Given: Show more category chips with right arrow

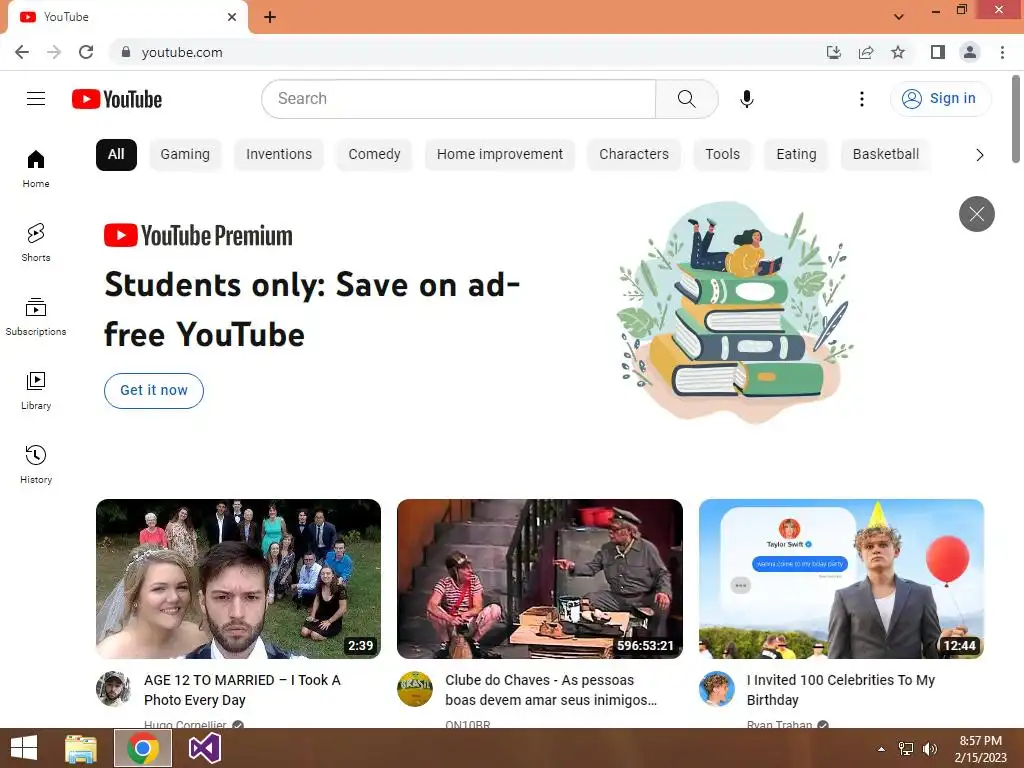Looking at the screenshot, I should [980, 155].
